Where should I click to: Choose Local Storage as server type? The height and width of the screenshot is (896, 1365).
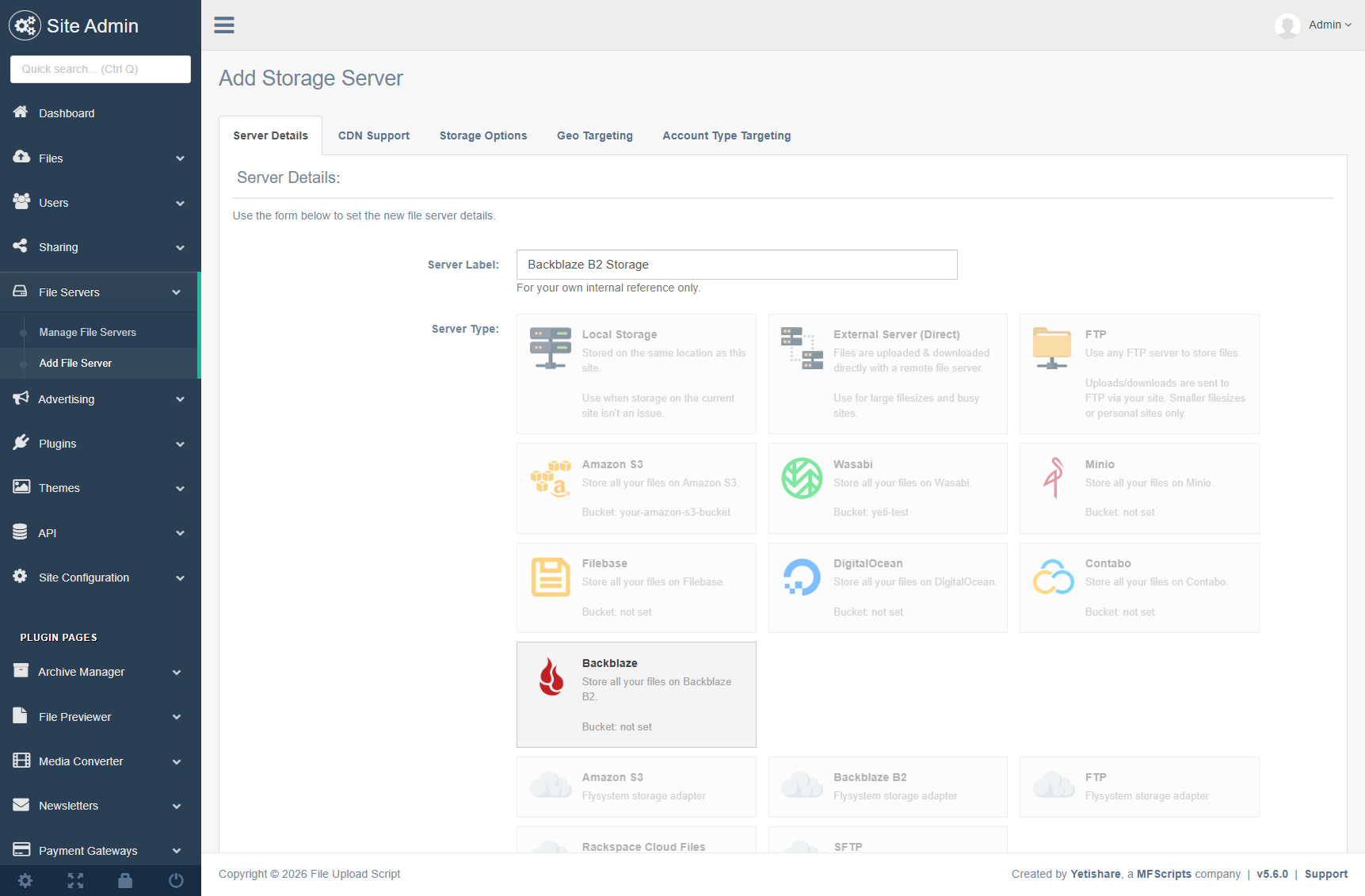(x=635, y=374)
